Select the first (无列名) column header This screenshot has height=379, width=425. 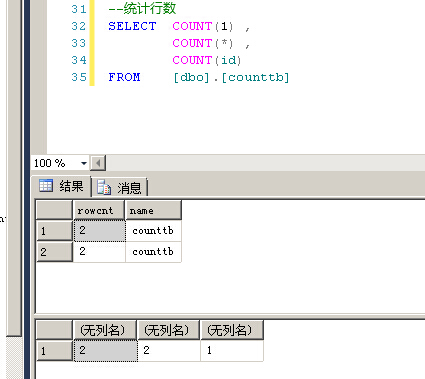coord(105,330)
